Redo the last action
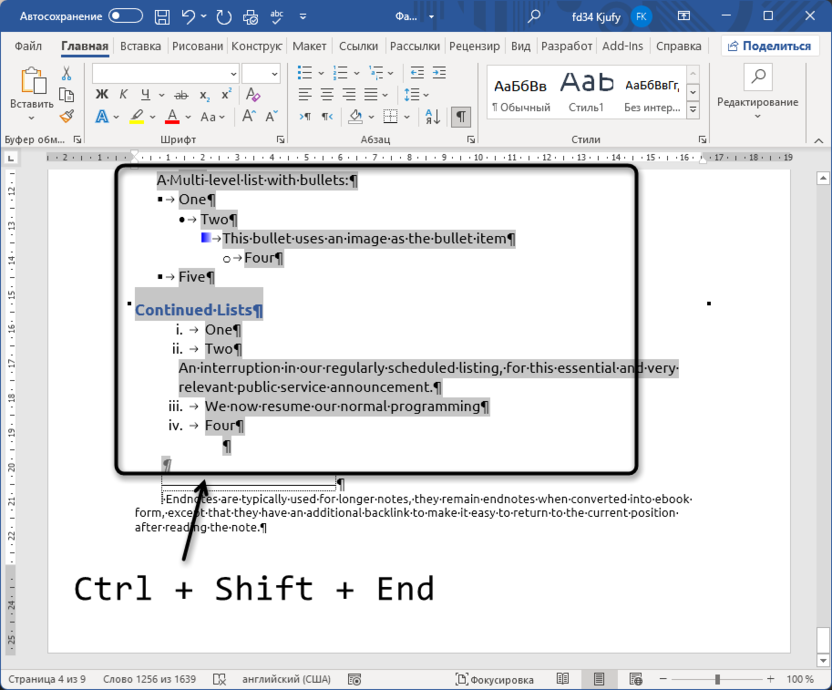Screen dimensions: 832x690 pyautogui.click(x=224, y=16)
